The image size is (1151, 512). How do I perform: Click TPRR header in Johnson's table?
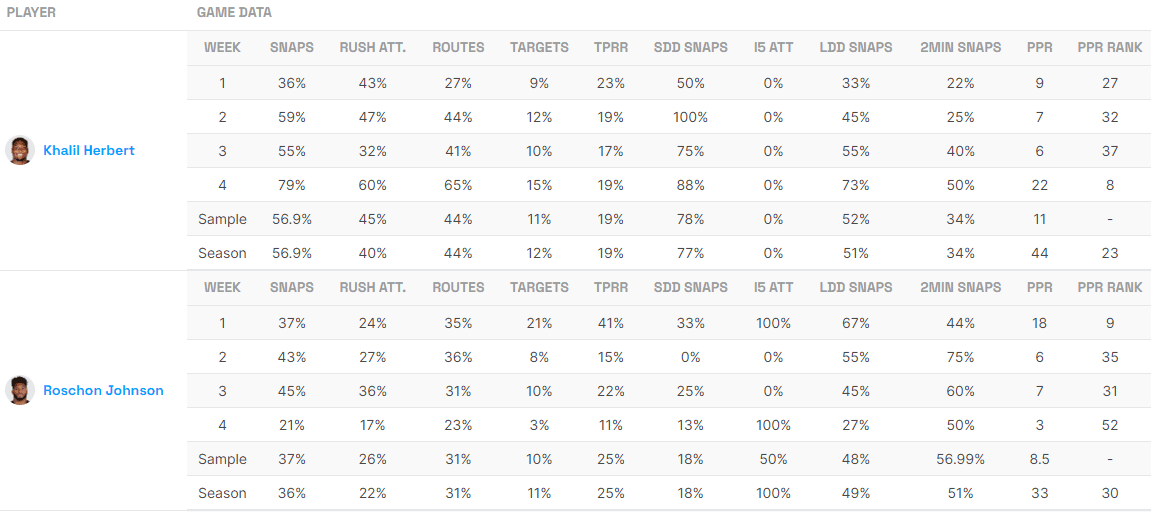point(610,287)
